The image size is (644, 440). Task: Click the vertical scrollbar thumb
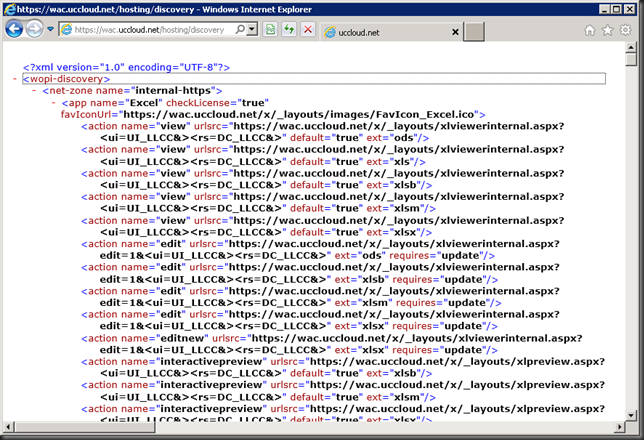631,60
